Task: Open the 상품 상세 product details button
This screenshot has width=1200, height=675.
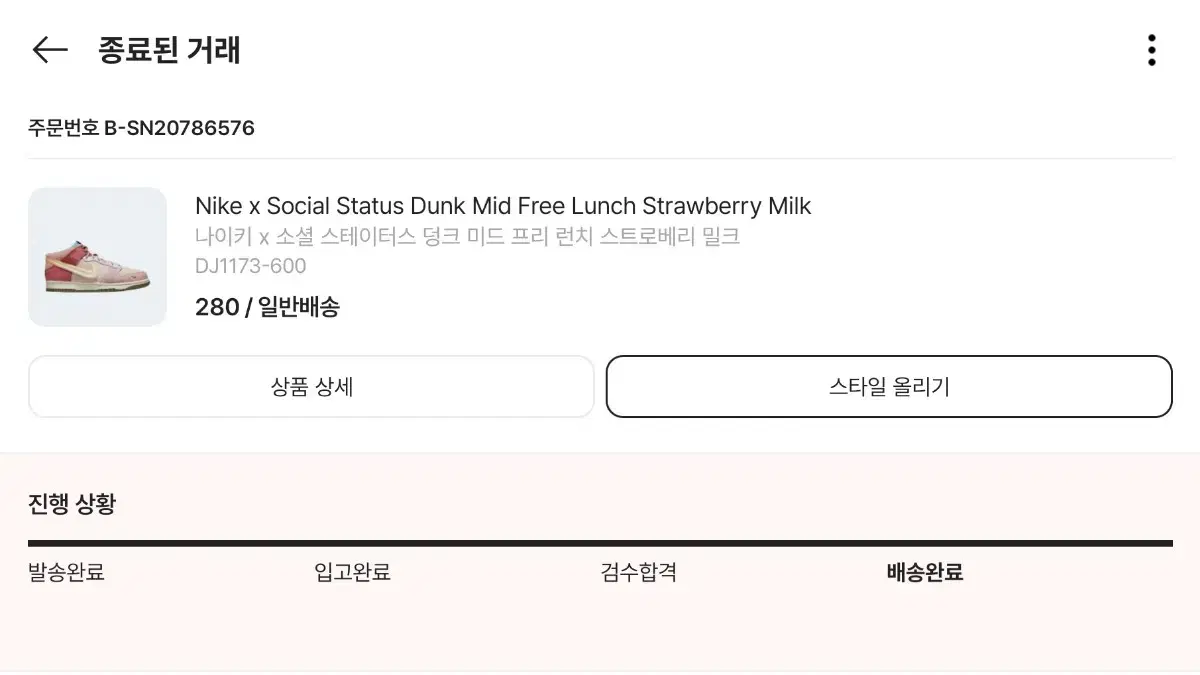Action: pyautogui.click(x=311, y=387)
